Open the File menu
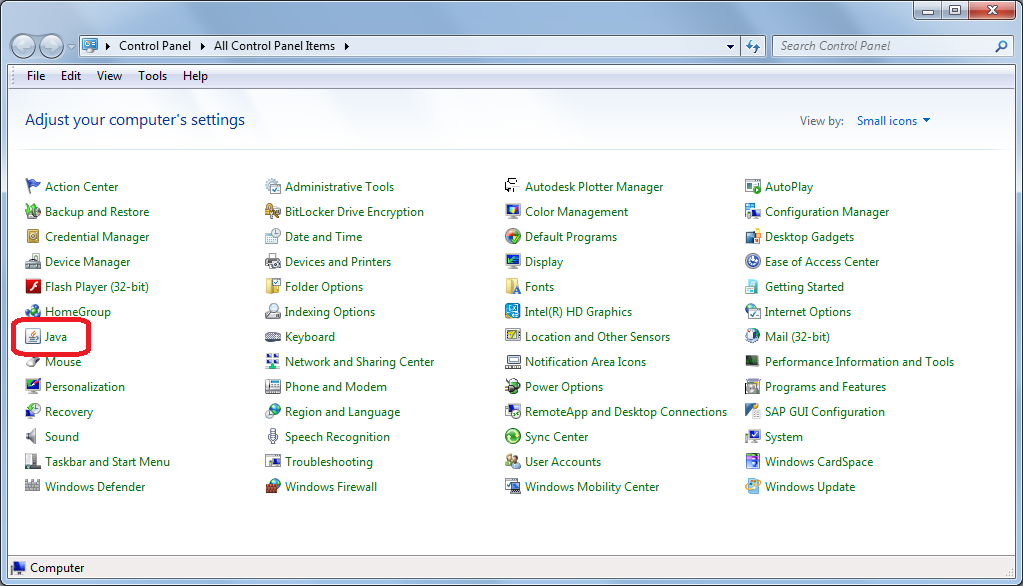1023x586 pixels. [36, 76]
